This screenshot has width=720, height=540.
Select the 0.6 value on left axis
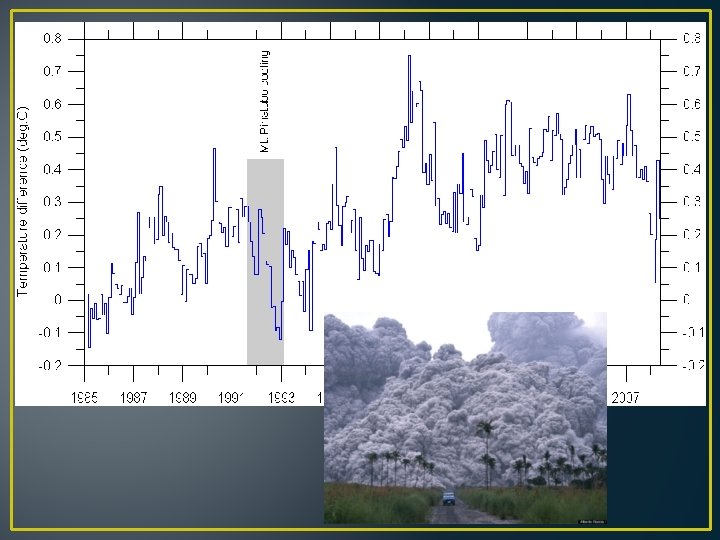click(x=52, y=104)
